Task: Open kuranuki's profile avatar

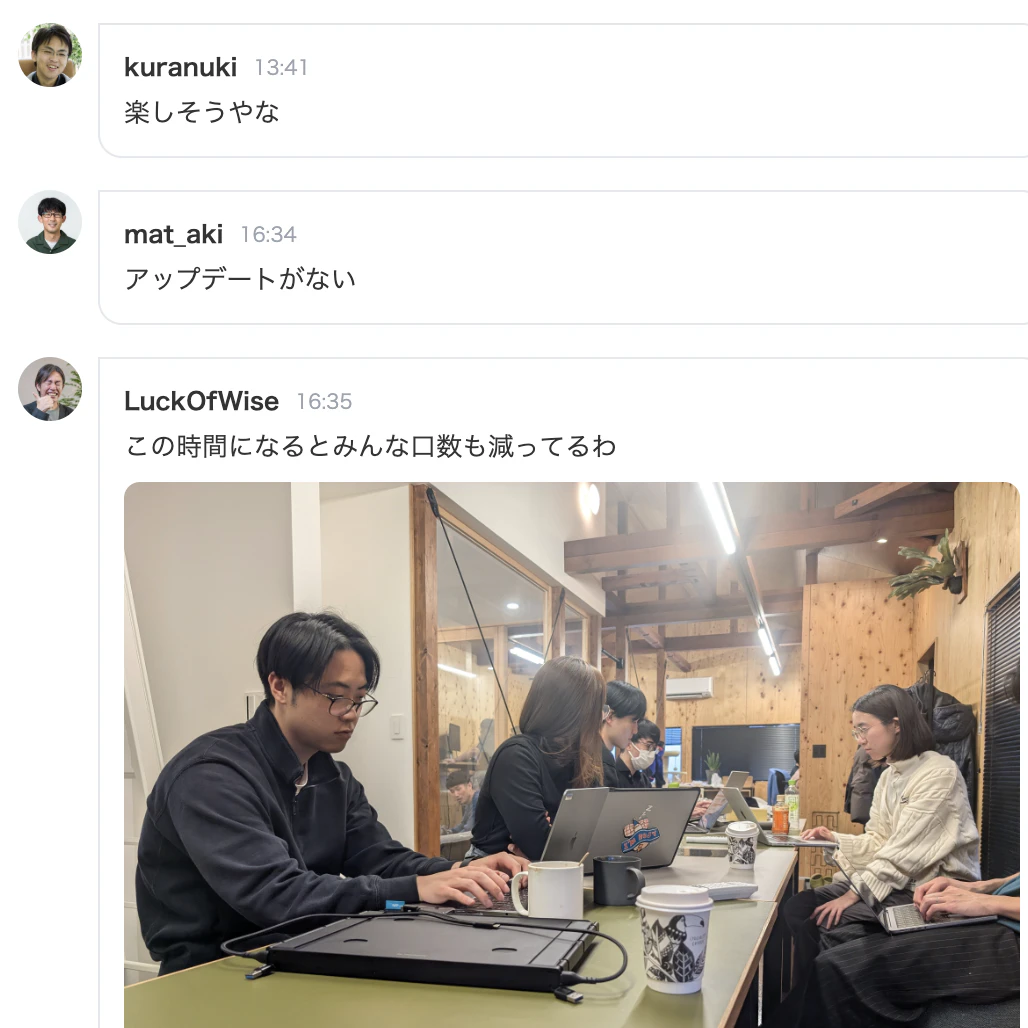Action: pyautogui.click(x=50, y=55)
